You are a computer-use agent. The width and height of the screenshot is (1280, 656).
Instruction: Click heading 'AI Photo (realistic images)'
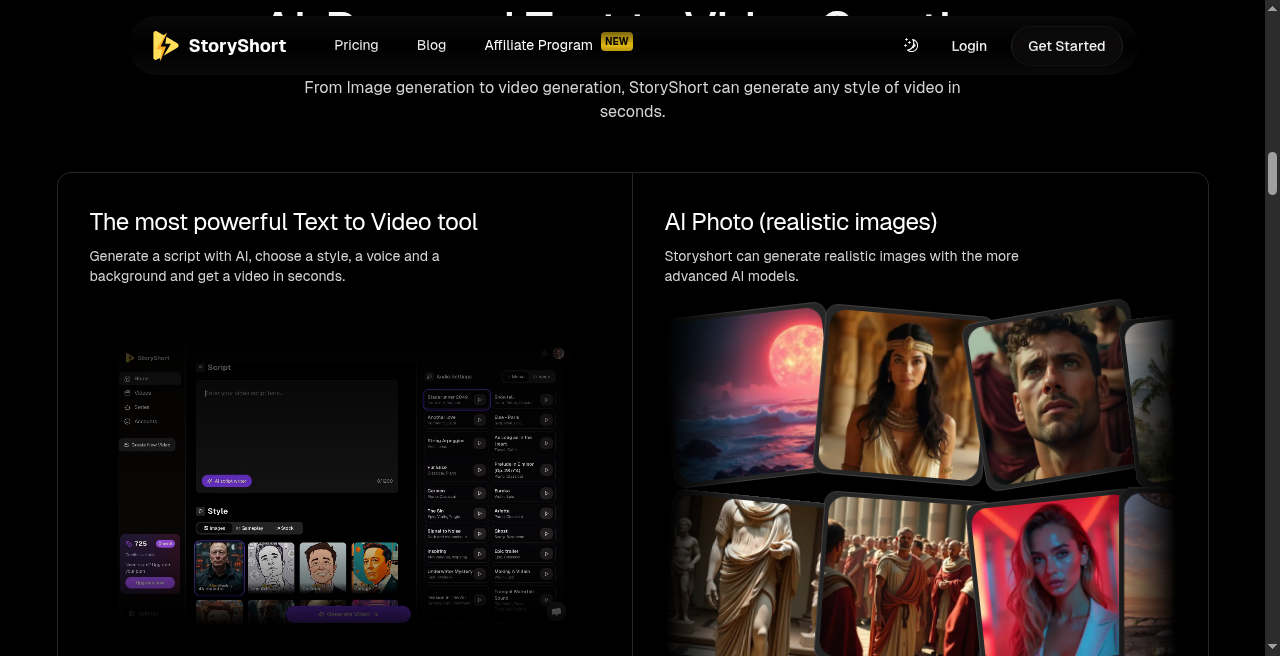(x=801, y=222)
